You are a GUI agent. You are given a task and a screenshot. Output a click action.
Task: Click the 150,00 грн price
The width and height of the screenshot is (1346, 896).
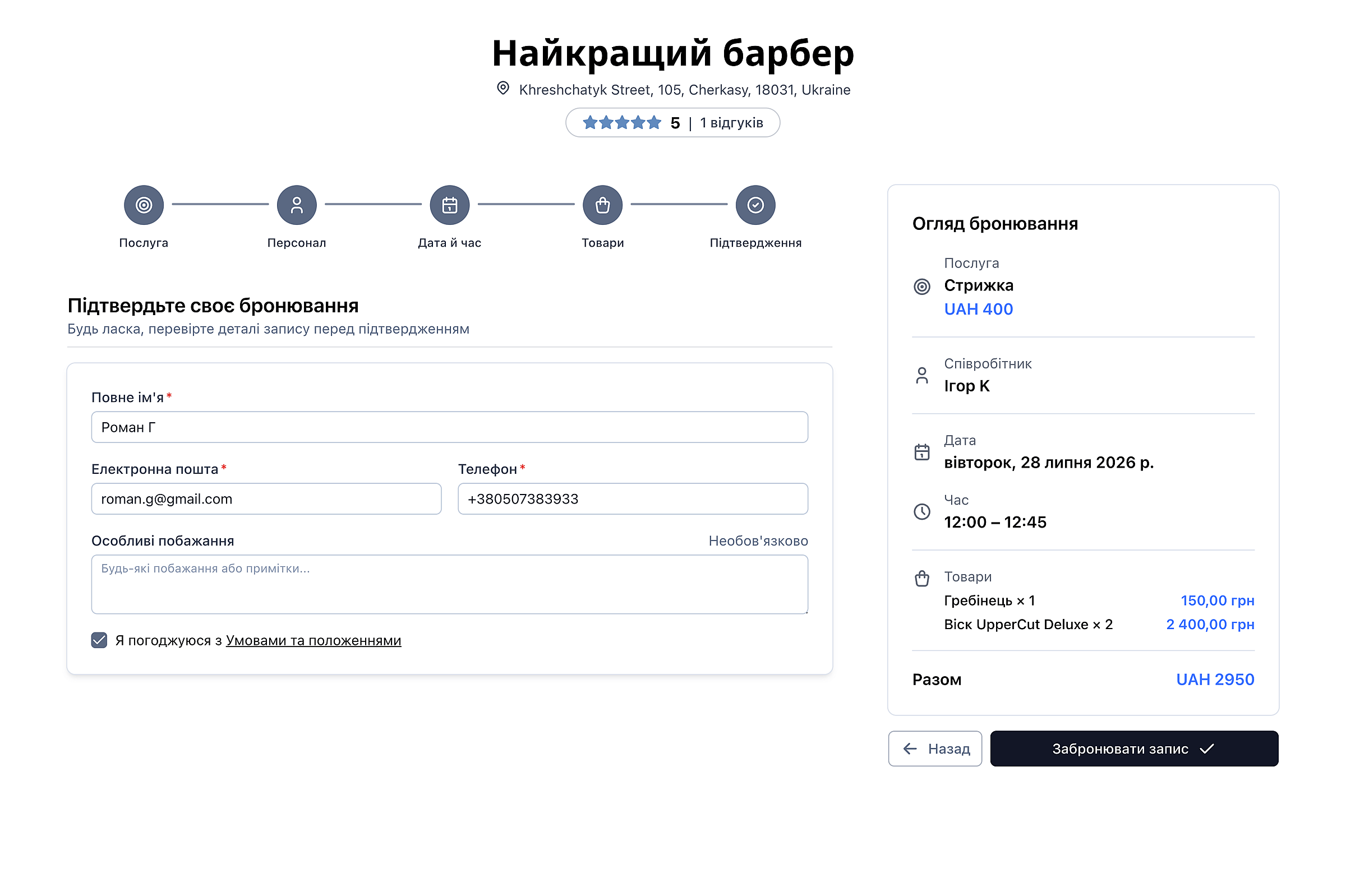point(1218,601)
